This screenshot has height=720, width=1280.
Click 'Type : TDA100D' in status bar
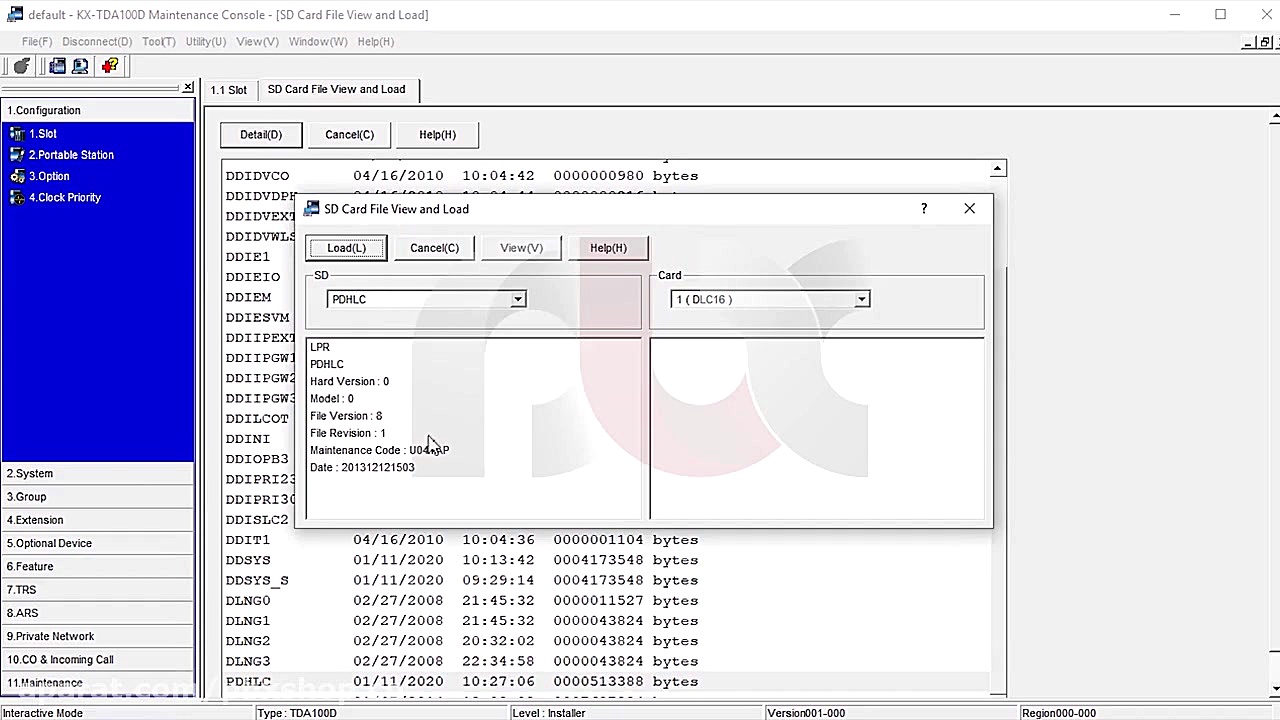(x=297, y=713)
